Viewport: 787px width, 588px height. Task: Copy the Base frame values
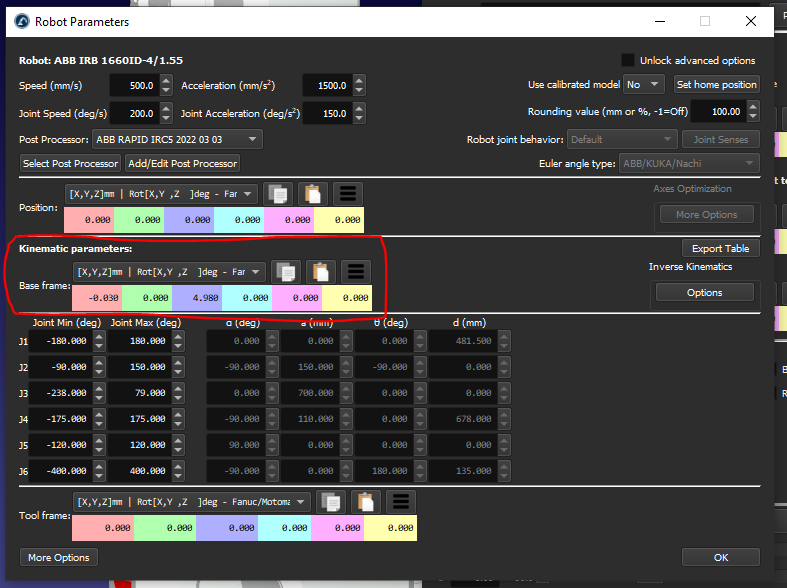click(287, 271)
